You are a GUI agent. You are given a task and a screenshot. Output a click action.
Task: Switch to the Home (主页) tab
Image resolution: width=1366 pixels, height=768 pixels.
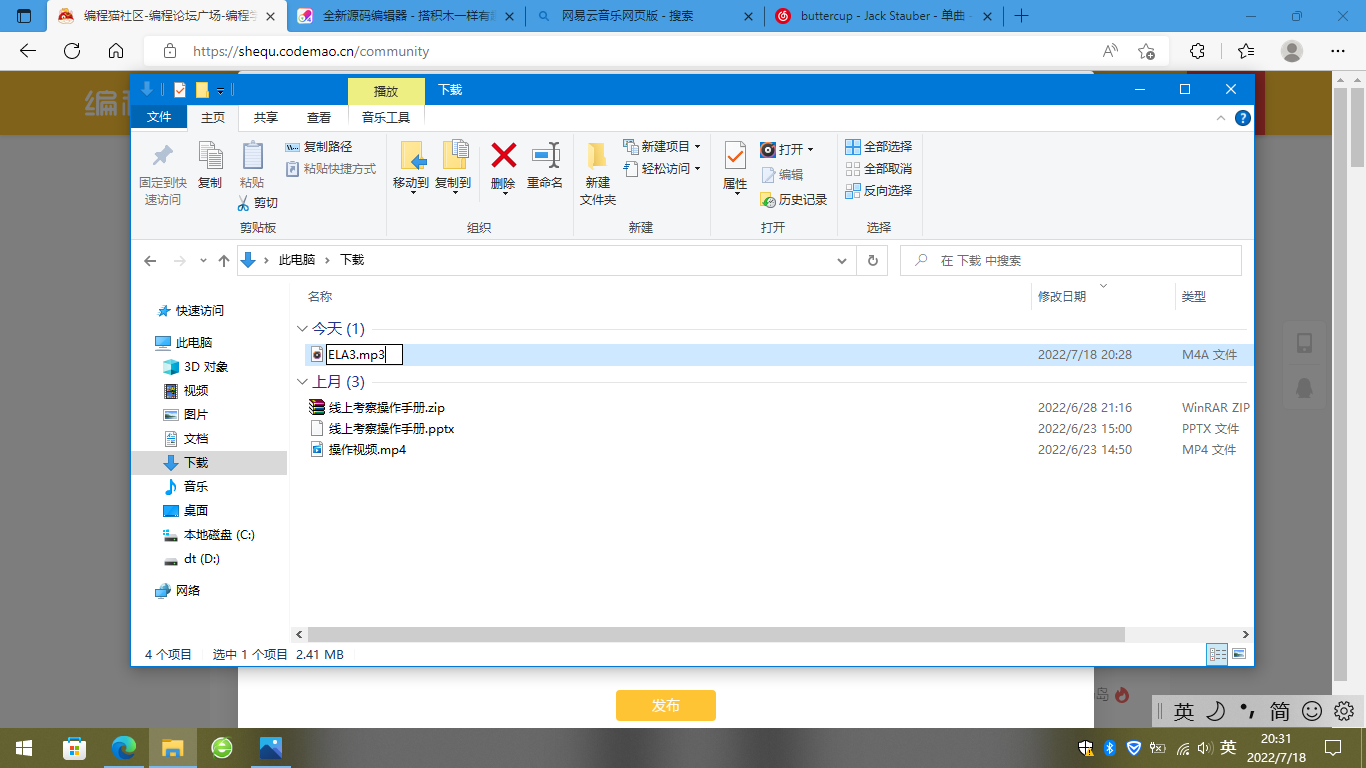(213, 117)
